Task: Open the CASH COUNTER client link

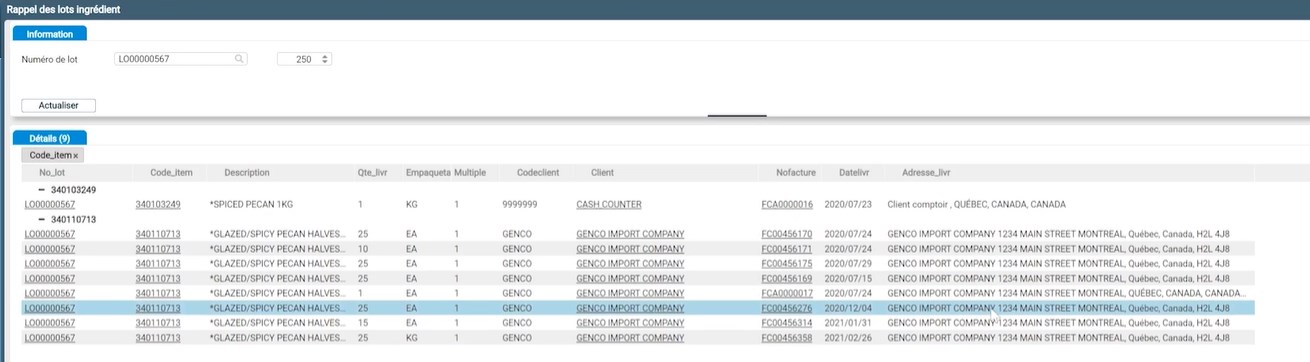Action: click(608, 204)
